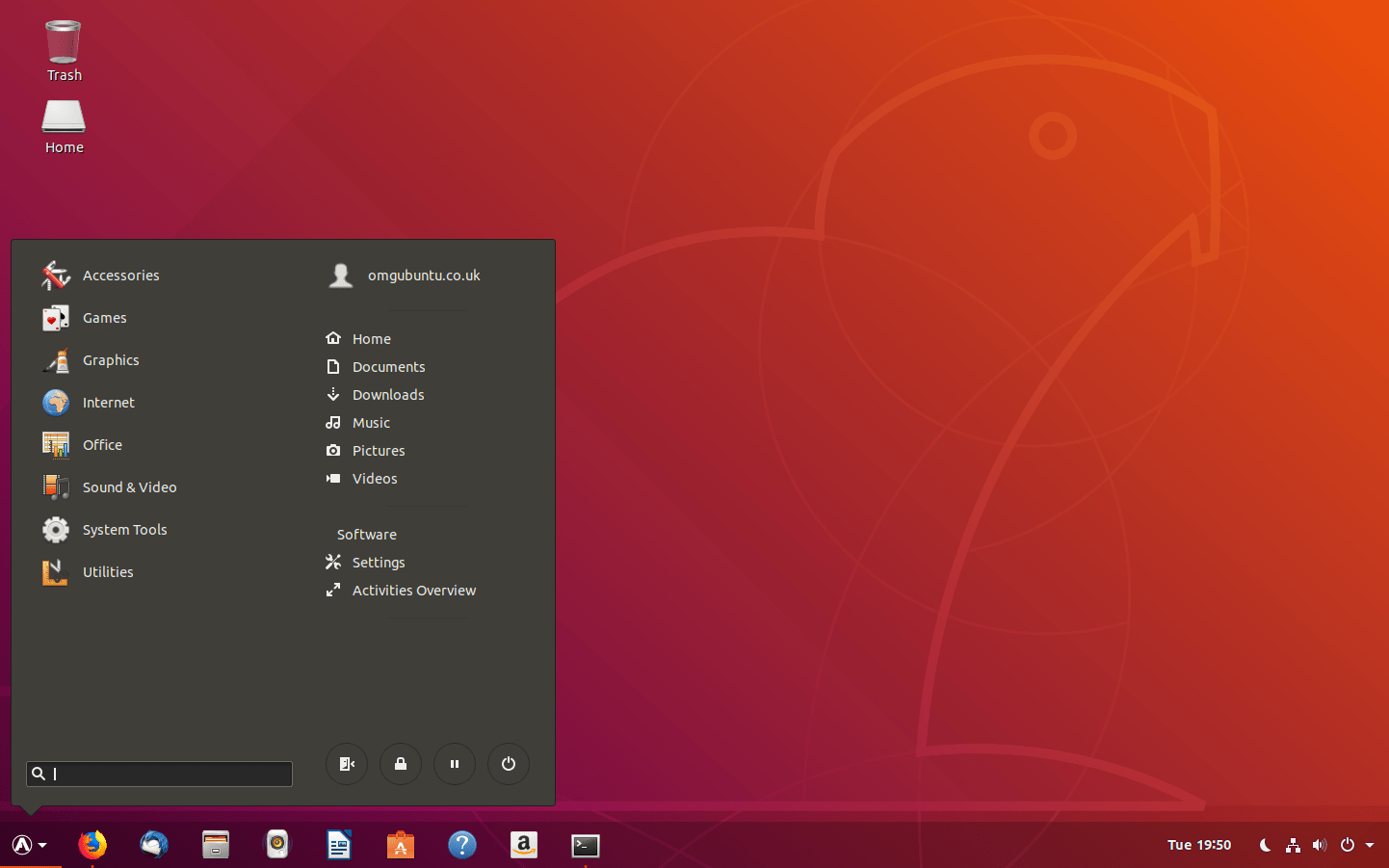Open the Music folder shortcut
Image resolution: width=1389 pixels, height=868 pixels.
coord(371,422)
